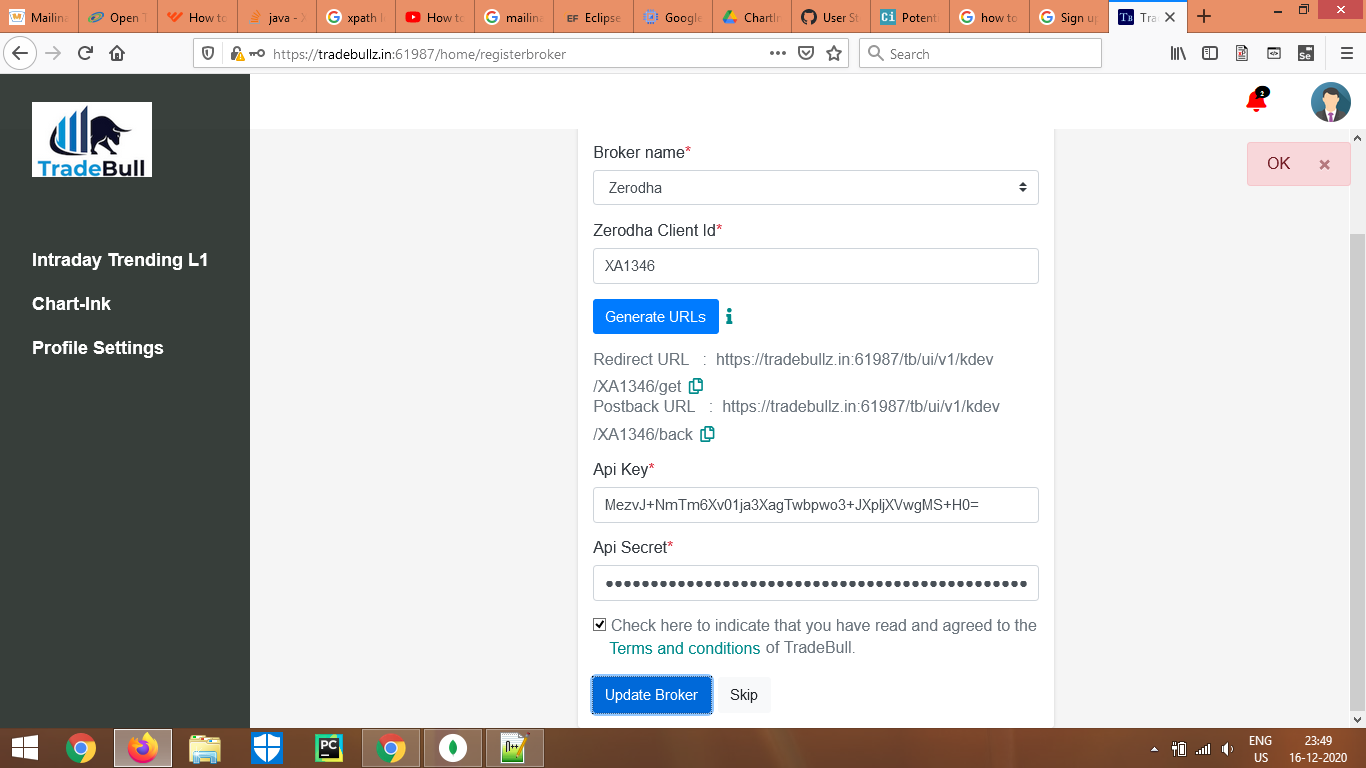Open the page actions three-dot menu
The width and height of the screenshot is (1366, 768).
coord(777,53)
